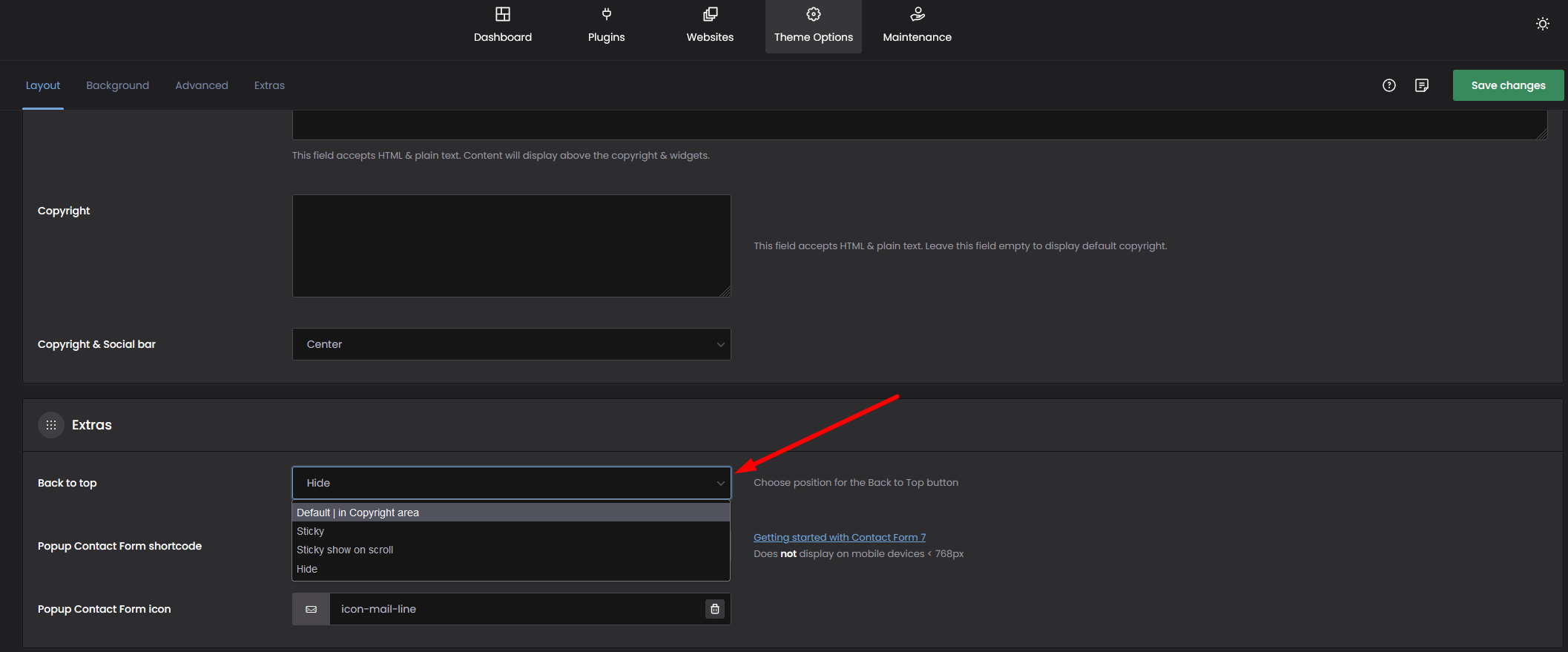
Task: Open help question mark icon
Action: [1389, 85]
